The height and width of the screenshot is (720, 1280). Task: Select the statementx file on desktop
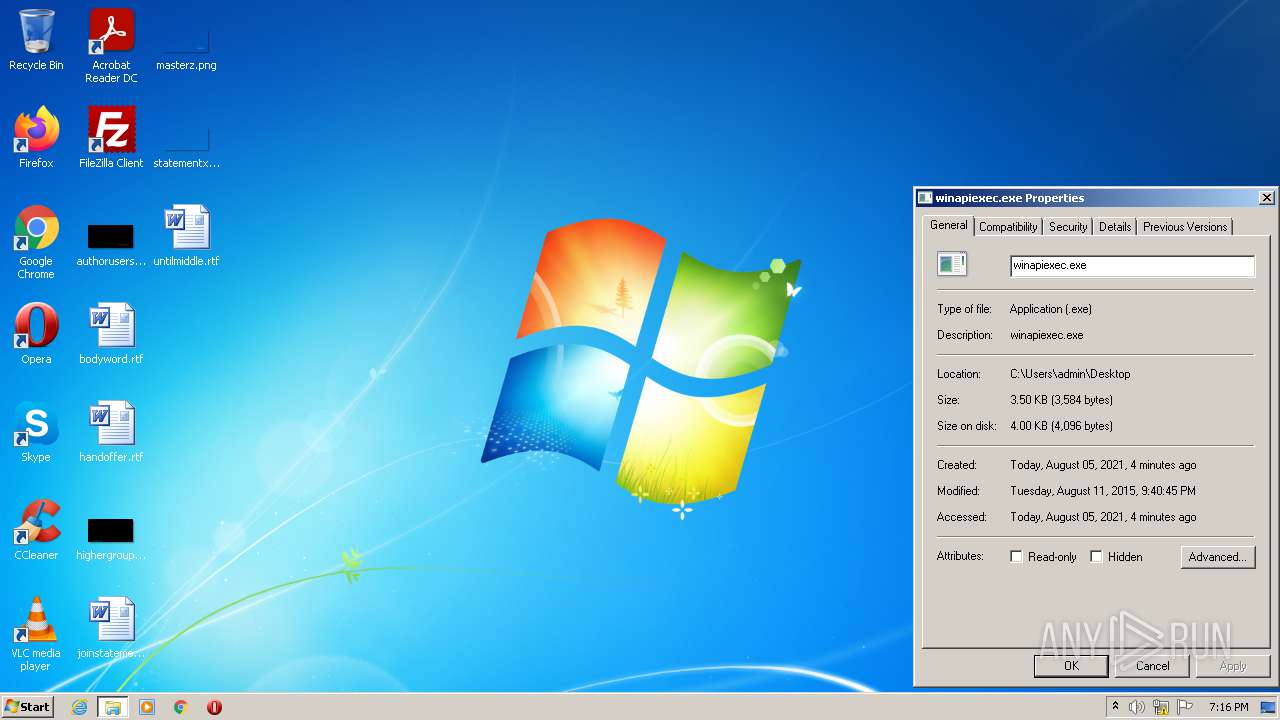(186, 145)
